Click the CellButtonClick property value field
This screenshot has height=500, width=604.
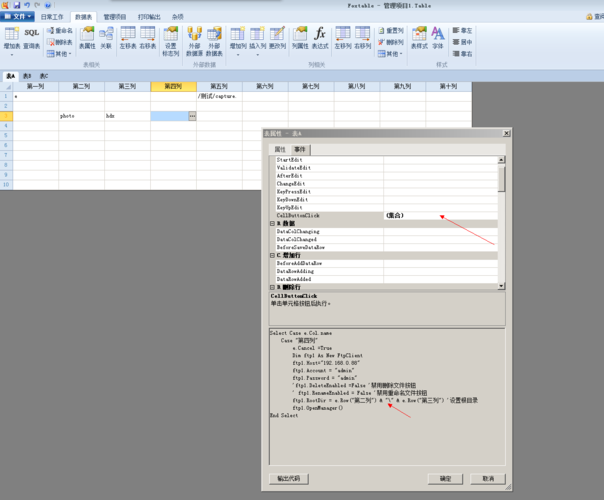[x=438, y=215]
